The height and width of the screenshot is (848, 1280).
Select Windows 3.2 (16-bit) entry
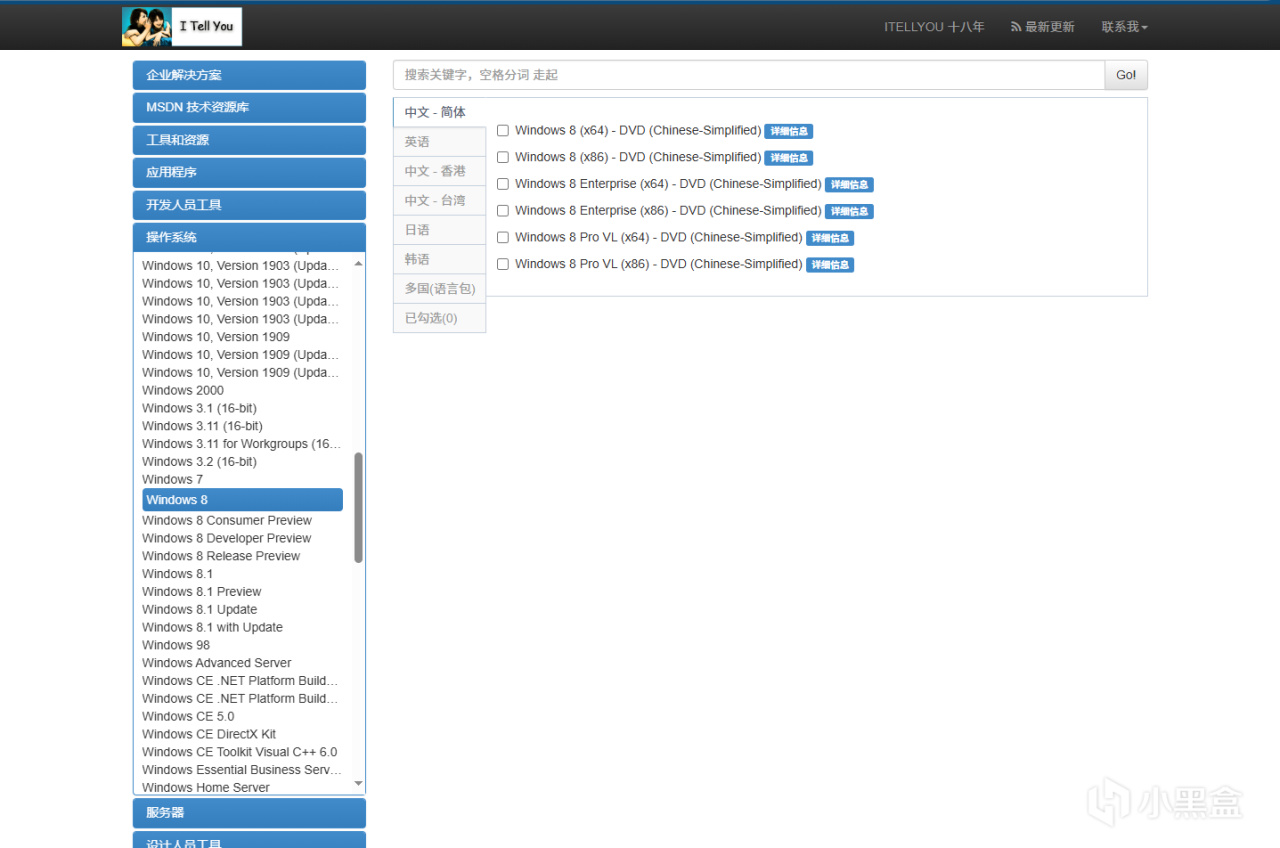(199, 462)
